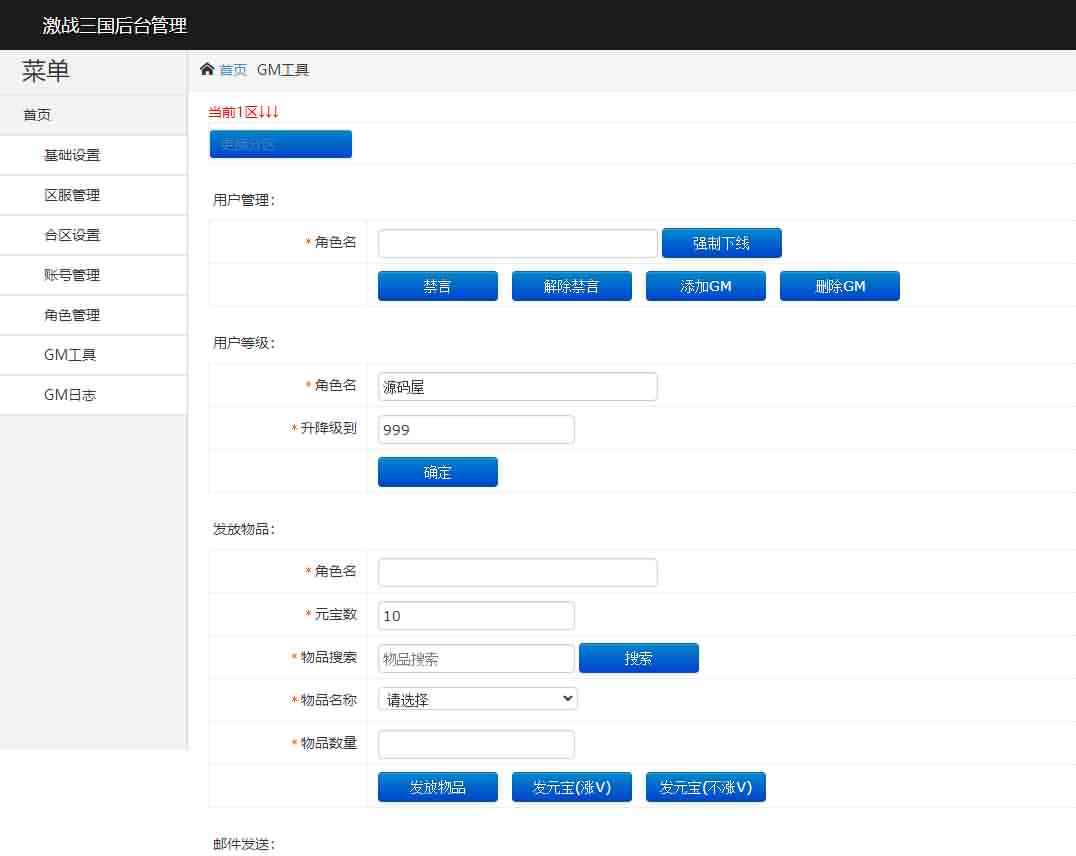Click the 首页 breadcrumb link

233,70
